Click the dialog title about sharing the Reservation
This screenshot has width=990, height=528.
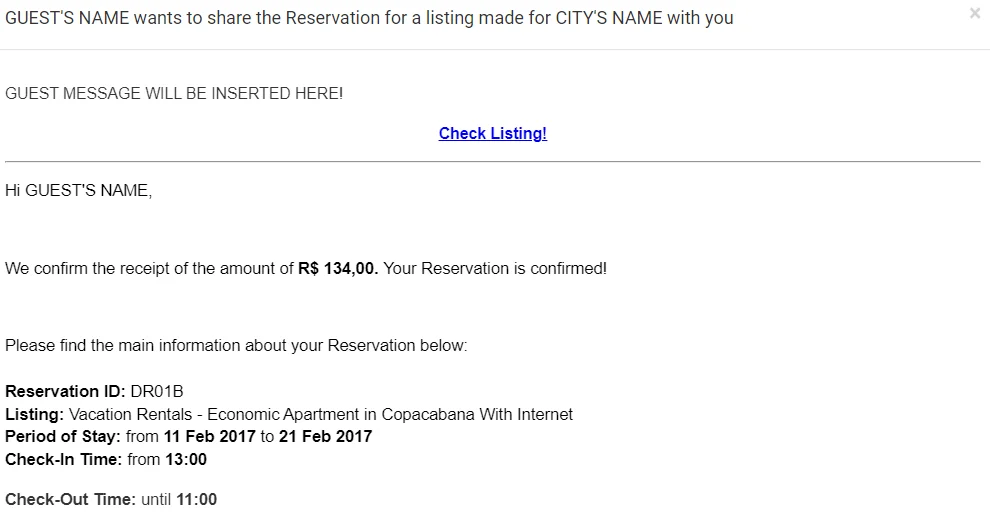tap(369, 18)
